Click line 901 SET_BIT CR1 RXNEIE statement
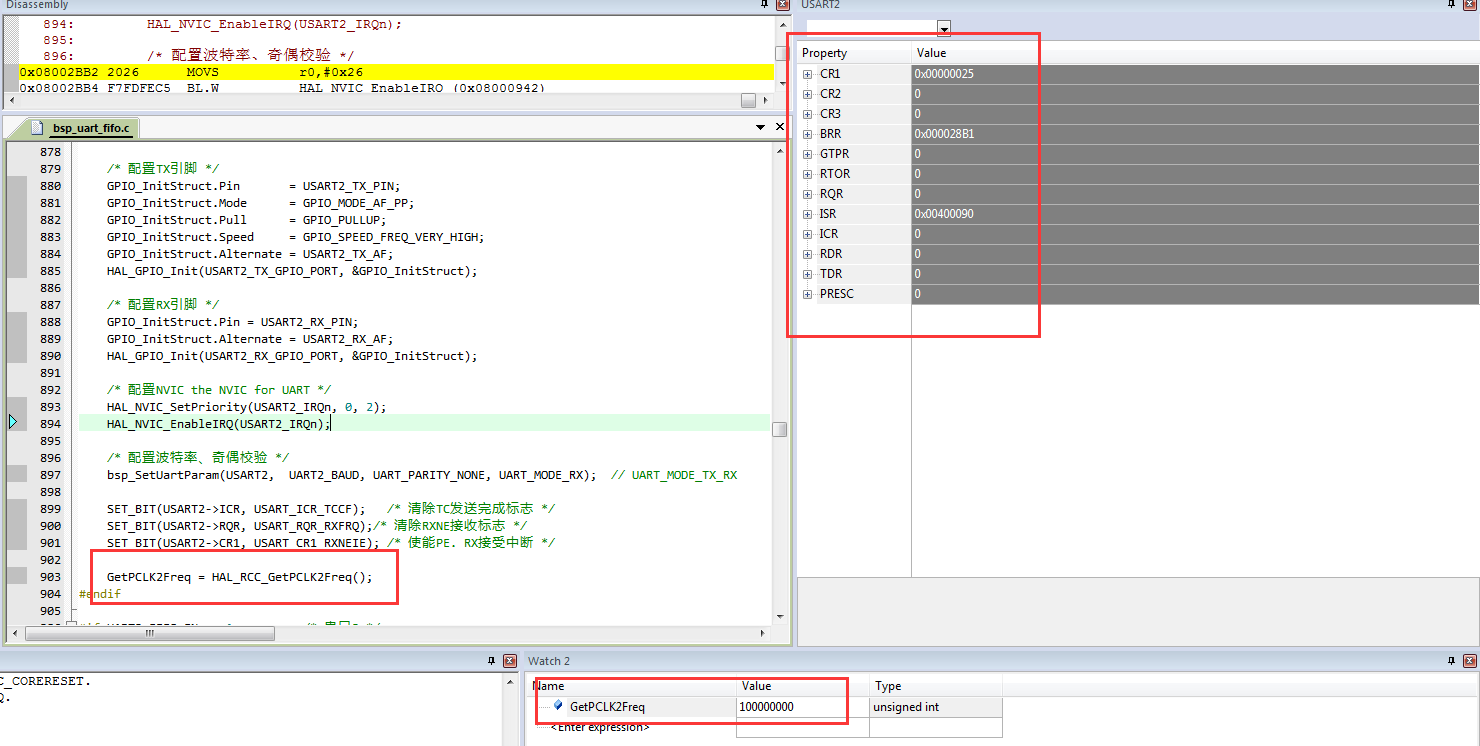This screenshot has width=1480, height=746. tap(241, 543)
